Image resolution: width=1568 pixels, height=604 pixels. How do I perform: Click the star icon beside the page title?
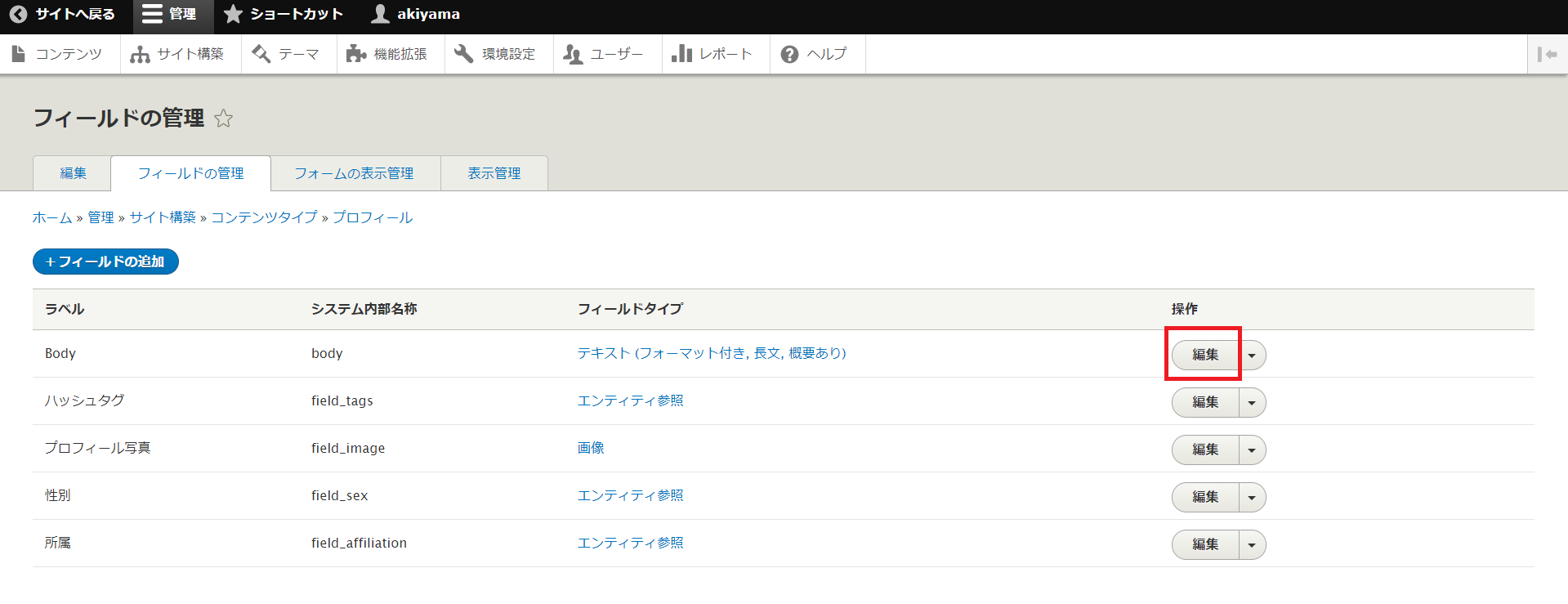point(223,119)
